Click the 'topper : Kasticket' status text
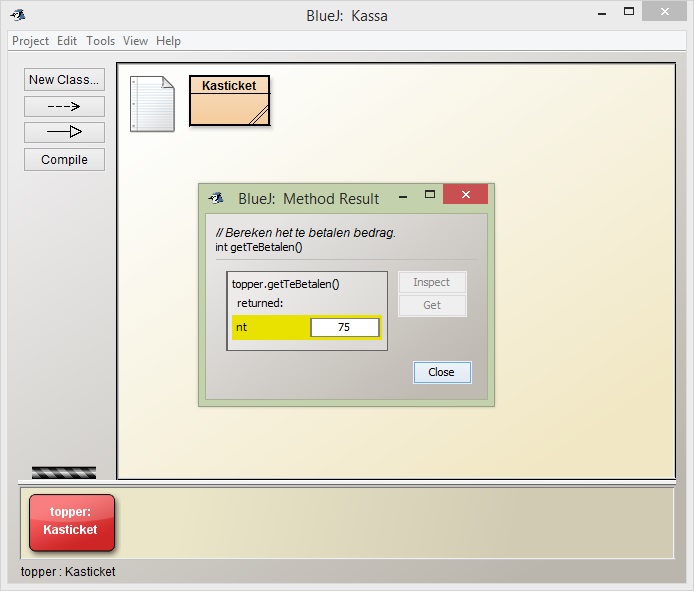The image size is (694, 591). click(x=68, y=572)
